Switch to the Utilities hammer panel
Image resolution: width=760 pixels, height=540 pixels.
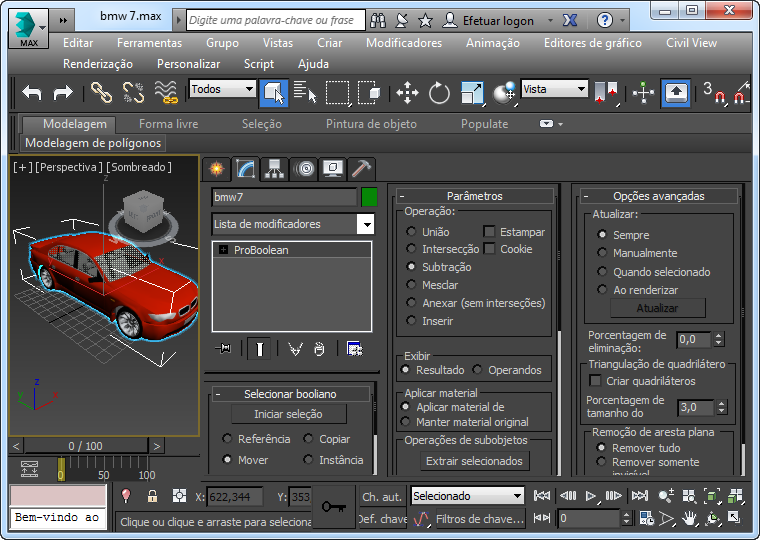(363, 168)
